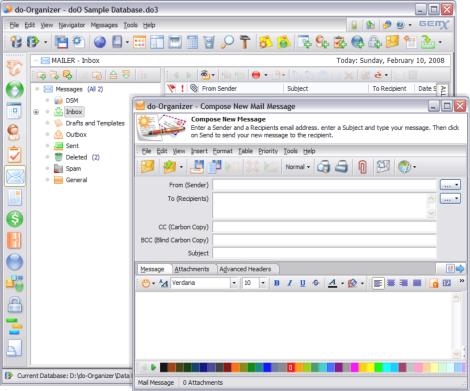
Task: Open the Format menu in compose window
Action: tap(222, 151)
